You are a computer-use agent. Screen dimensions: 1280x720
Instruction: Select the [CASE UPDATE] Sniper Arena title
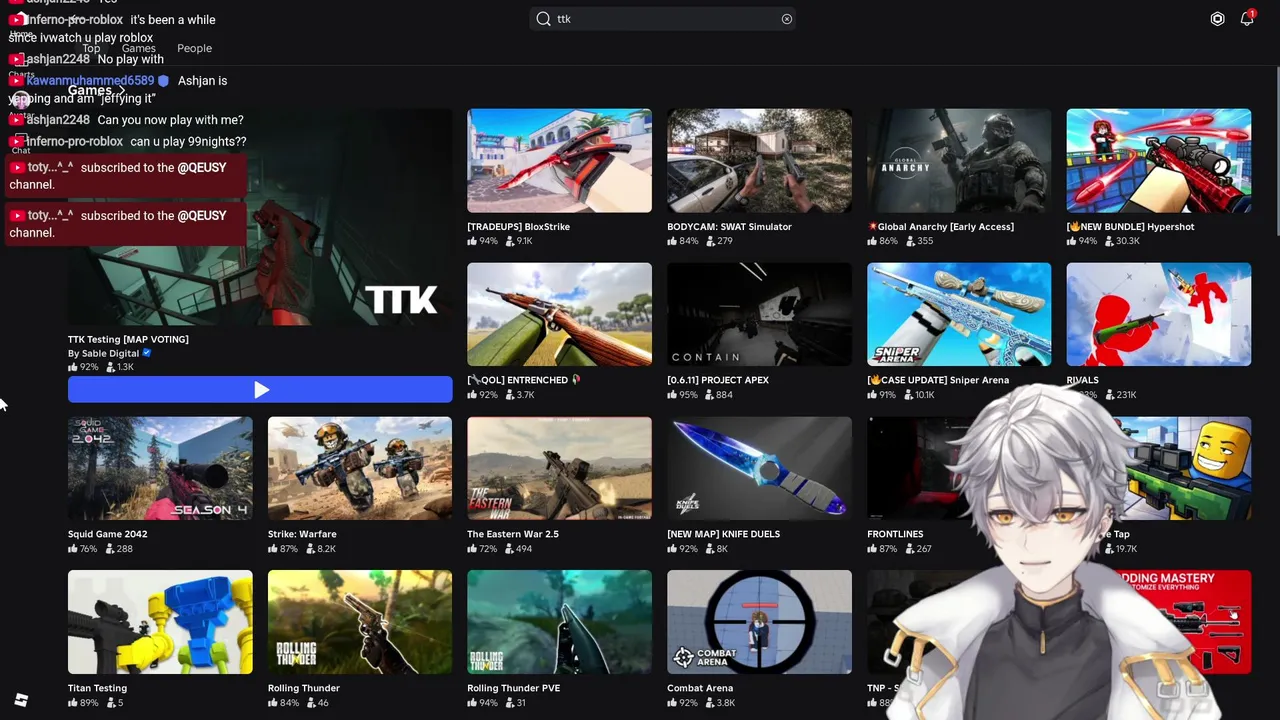coord(938,380)
